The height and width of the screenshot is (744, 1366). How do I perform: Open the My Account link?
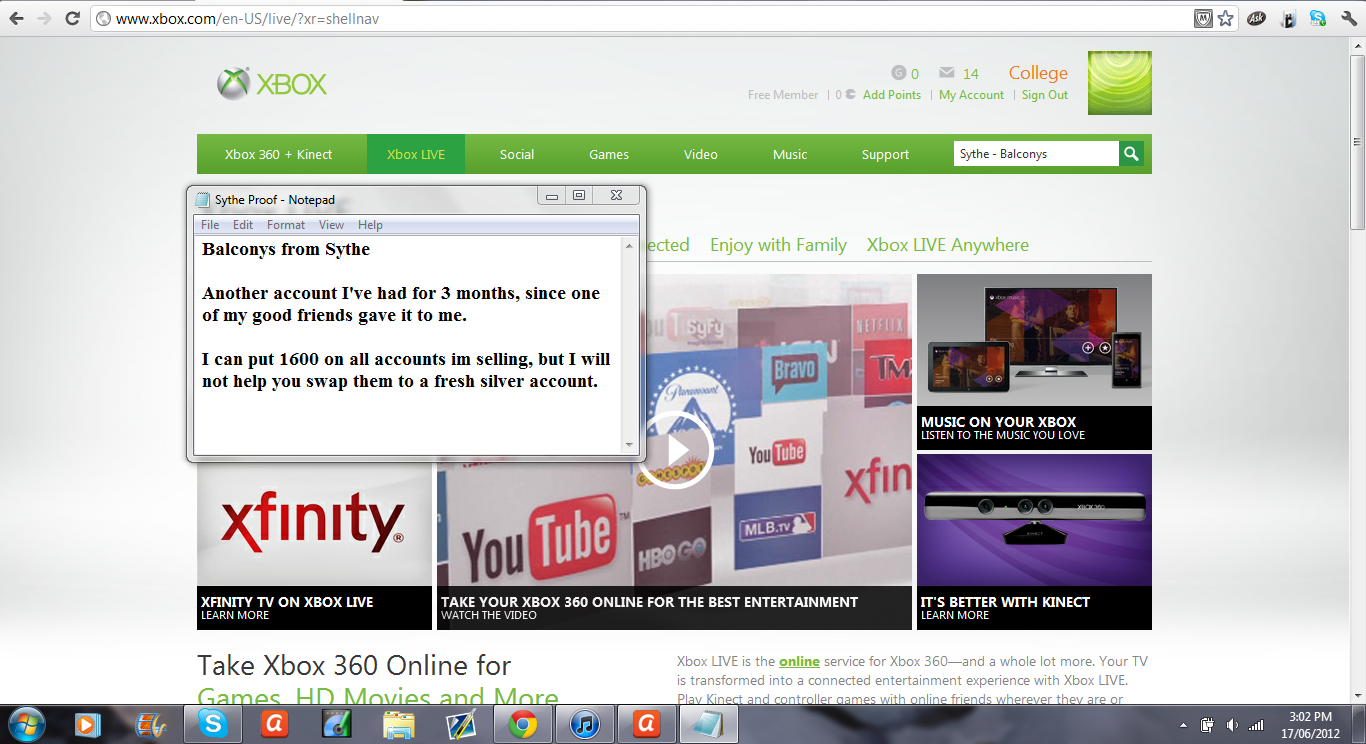971,95
